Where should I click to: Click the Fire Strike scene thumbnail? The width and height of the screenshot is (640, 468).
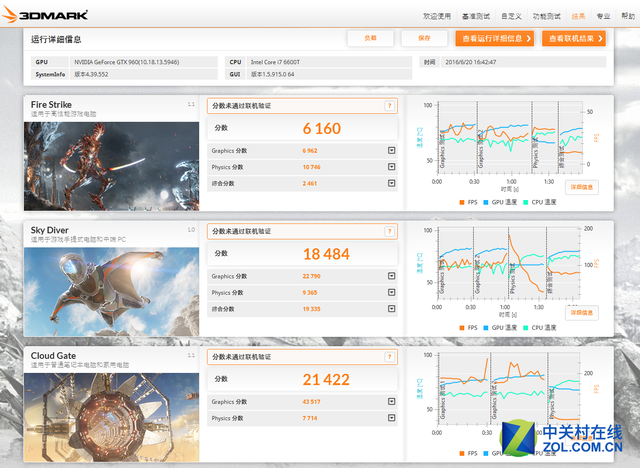[111, 166]
